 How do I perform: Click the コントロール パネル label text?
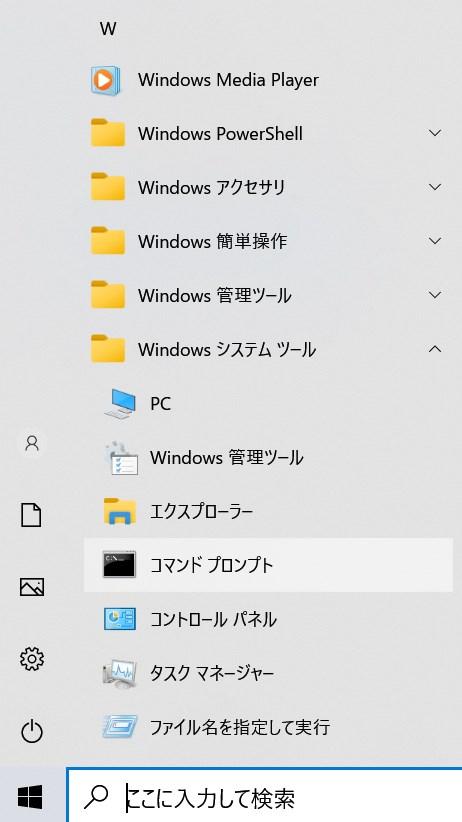(x=213, y=620)
